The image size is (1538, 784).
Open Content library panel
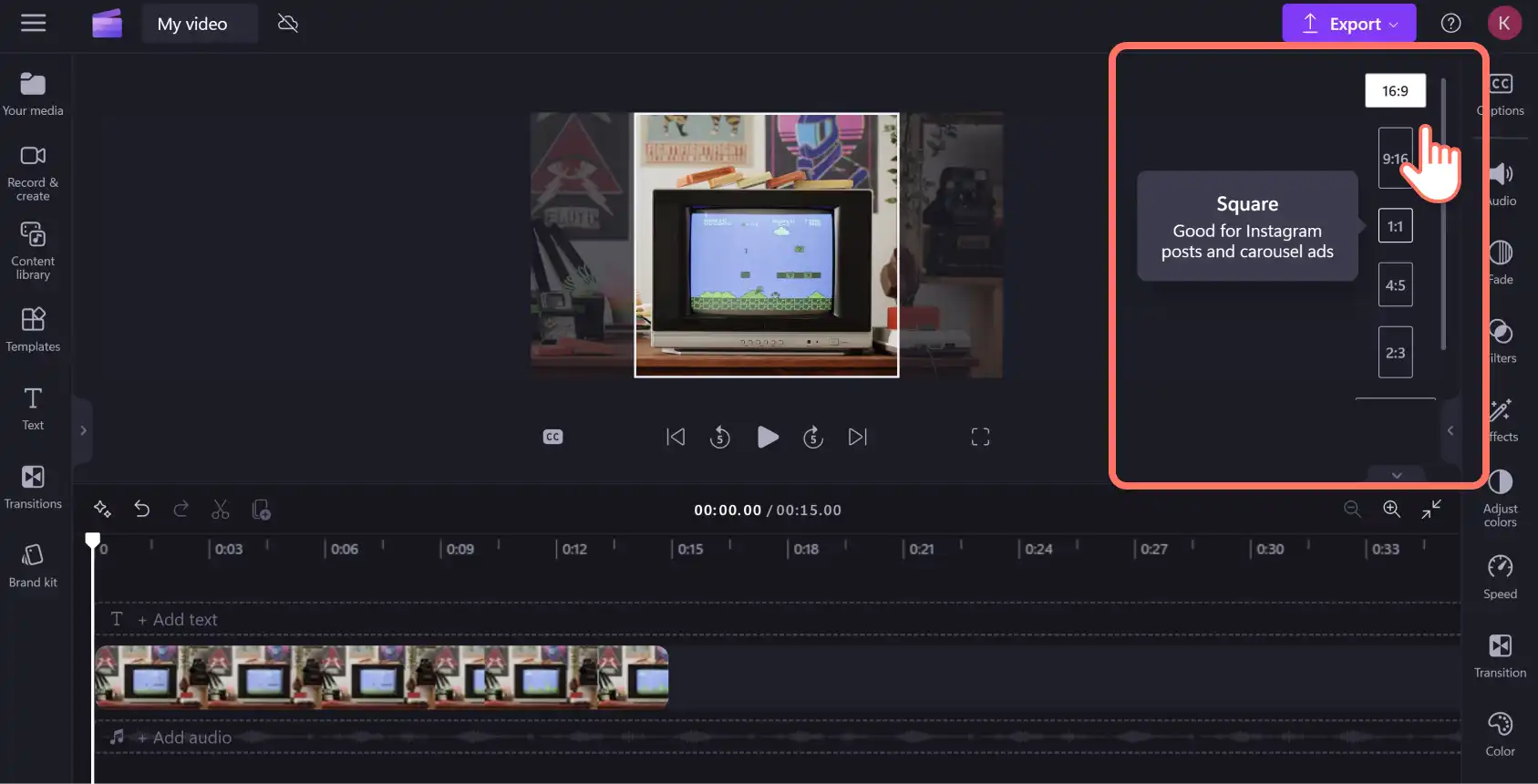coord(33,252)
